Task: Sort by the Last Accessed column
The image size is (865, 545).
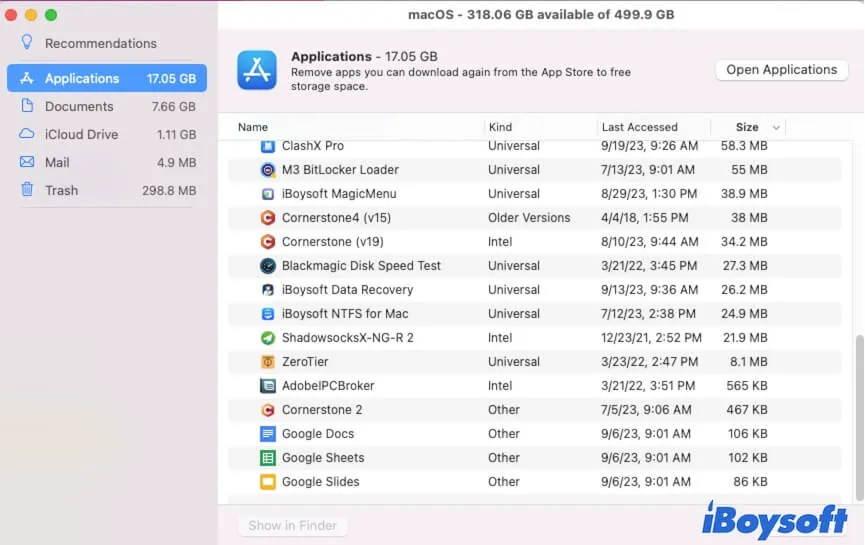Action: point(639,127)
